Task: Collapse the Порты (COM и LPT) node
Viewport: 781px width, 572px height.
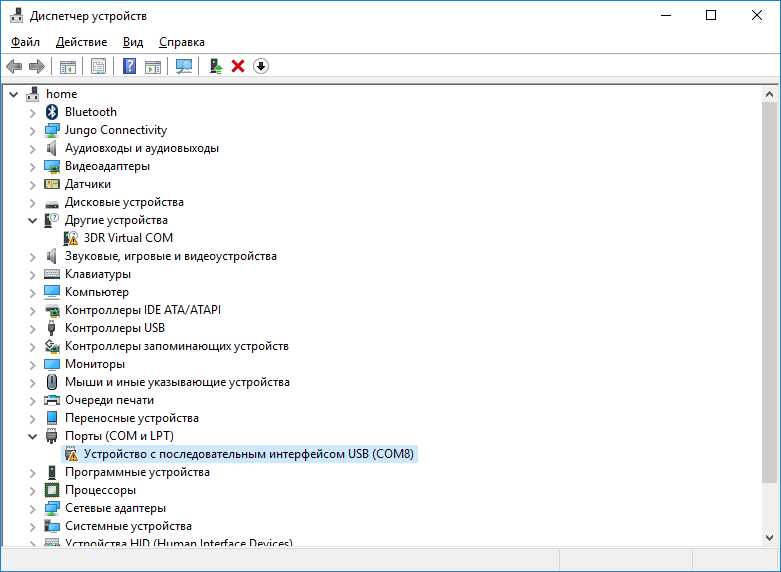Action: coord(32,436)
